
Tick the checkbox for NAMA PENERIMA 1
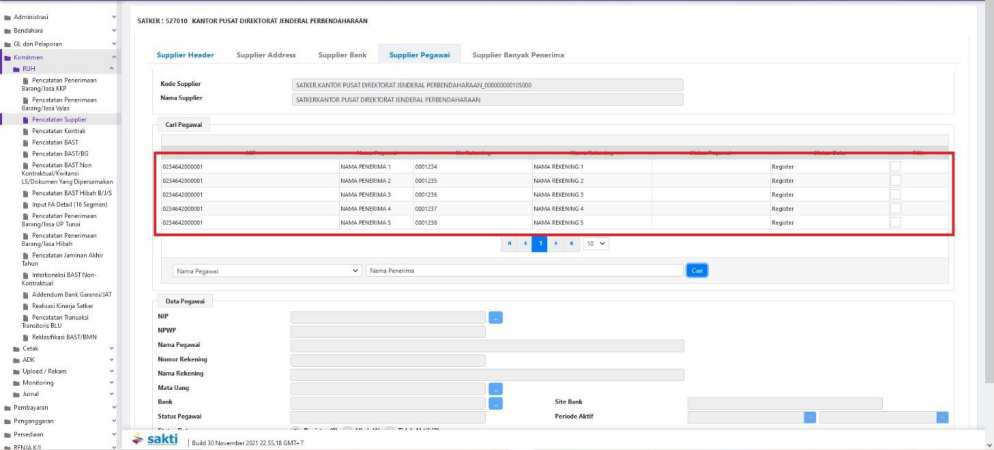pos(895,166)
